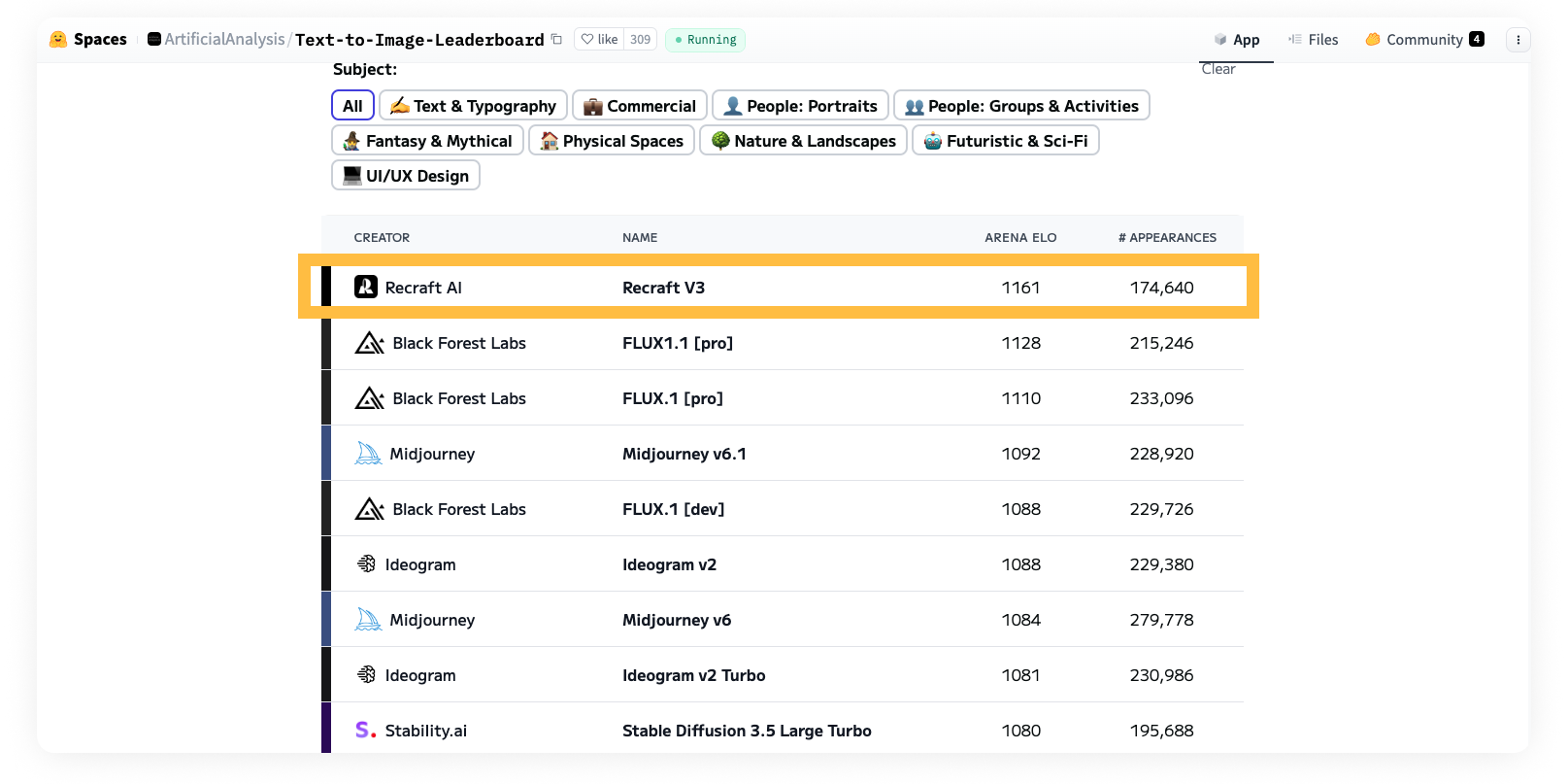Click the 174,640 appearances value
Screen dimensions: 1568x784
coord(1161,288)
